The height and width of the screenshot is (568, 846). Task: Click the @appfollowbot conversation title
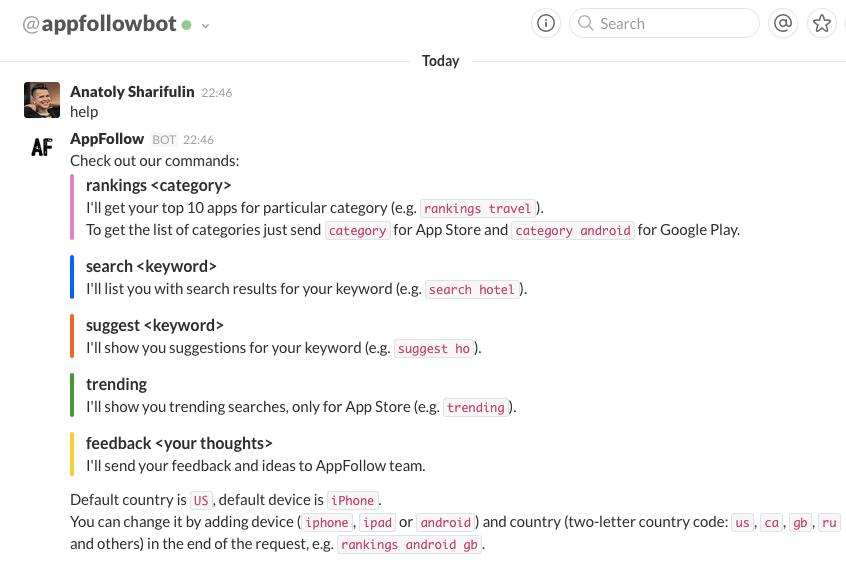(x=99, y=24)
